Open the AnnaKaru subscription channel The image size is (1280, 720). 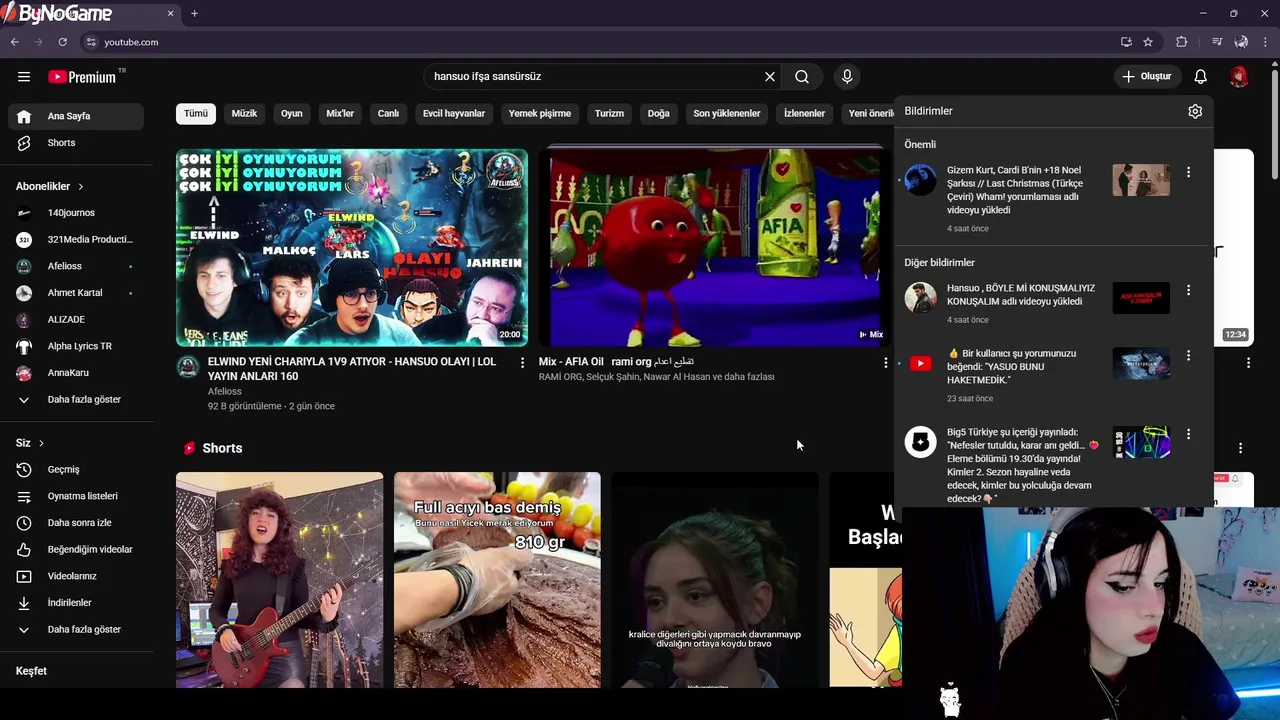[x=76, y=373]
